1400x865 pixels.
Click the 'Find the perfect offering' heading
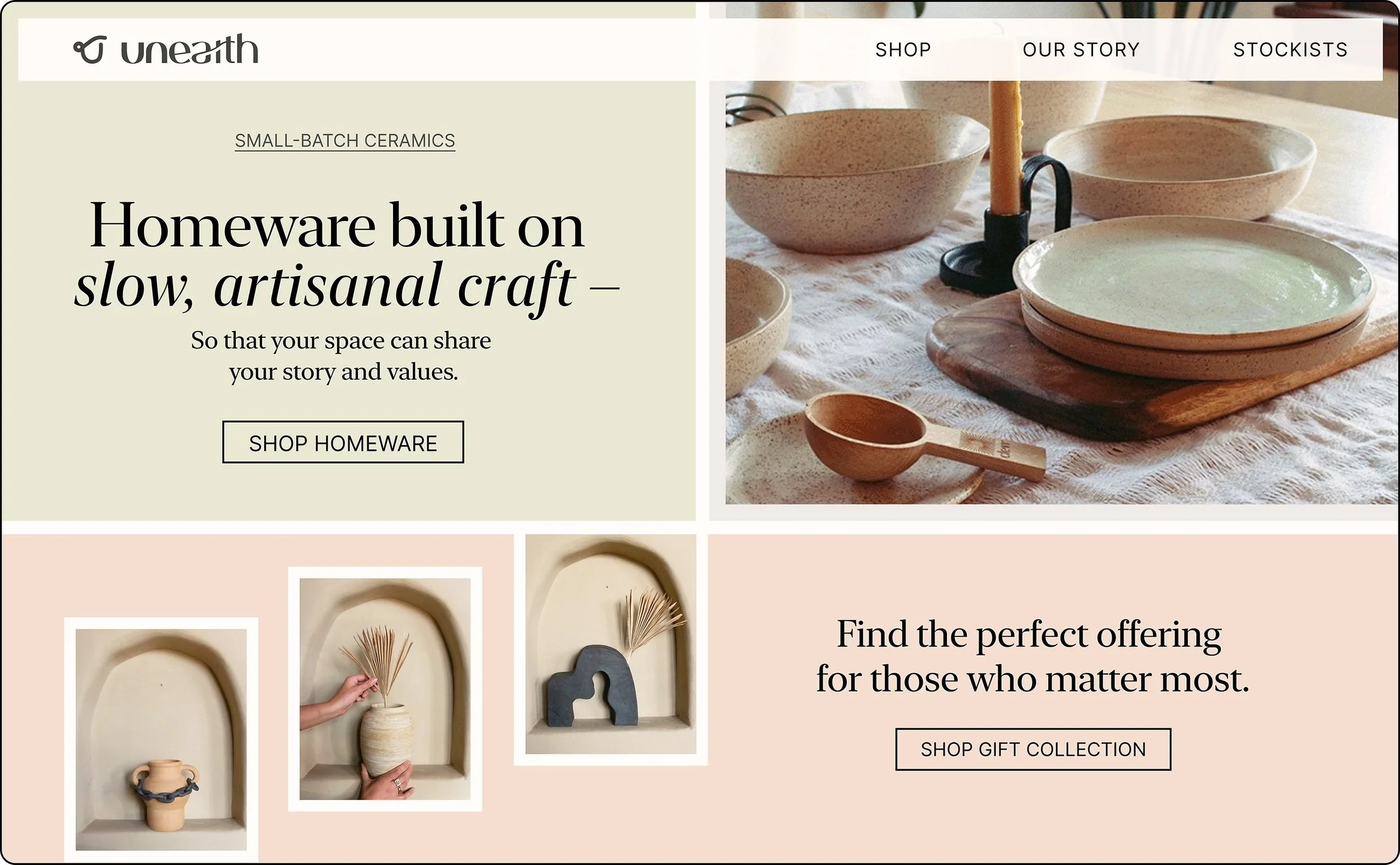pos(1029,634)
